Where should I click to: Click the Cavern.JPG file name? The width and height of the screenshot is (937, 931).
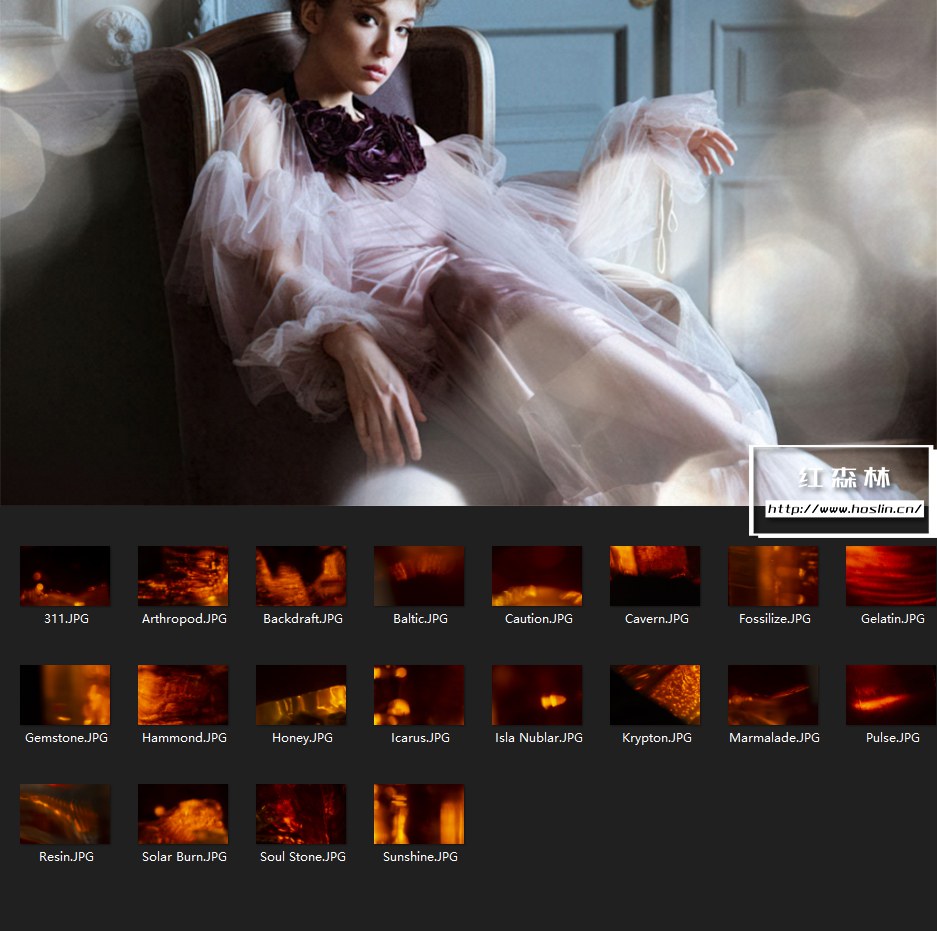657,618
